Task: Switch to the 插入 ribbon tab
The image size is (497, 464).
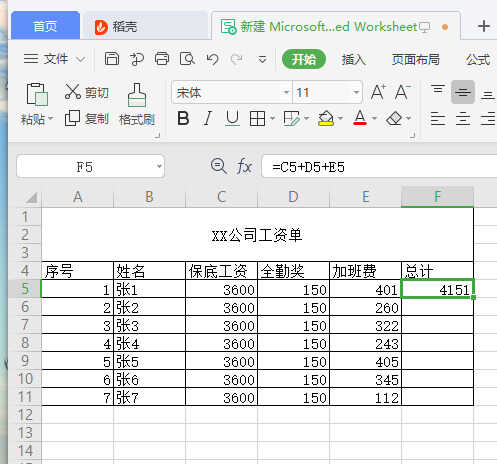Action: (x=354, y=60)
